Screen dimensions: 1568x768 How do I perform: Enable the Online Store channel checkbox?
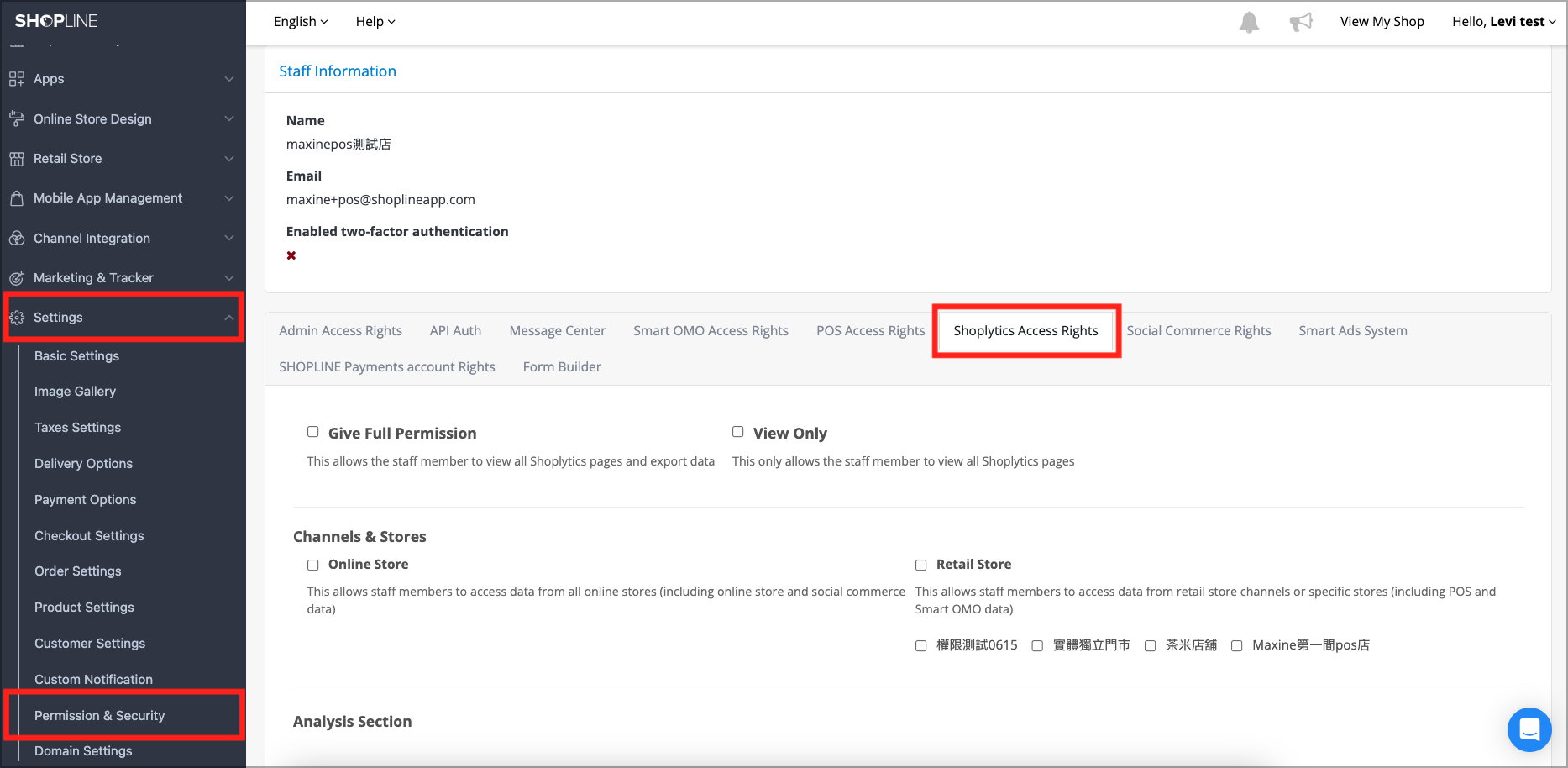tap(313, 565)
